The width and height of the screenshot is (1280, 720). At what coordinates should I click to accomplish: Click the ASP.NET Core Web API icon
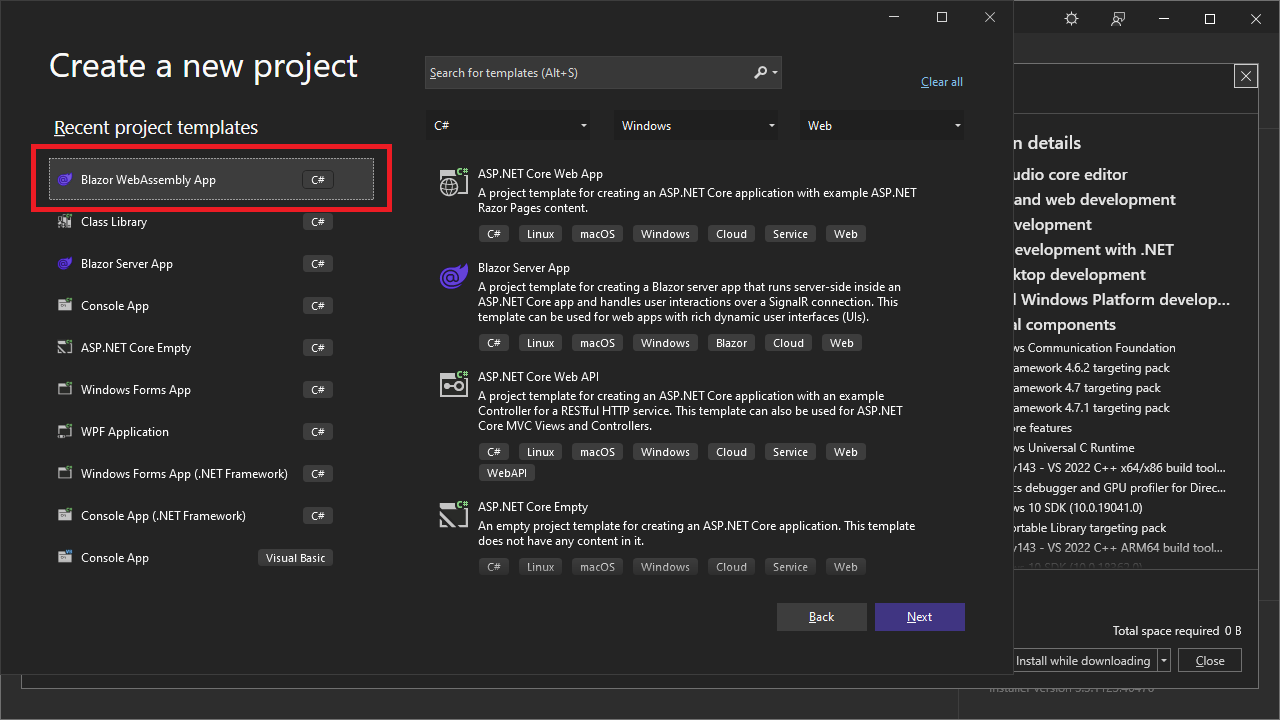454,385
